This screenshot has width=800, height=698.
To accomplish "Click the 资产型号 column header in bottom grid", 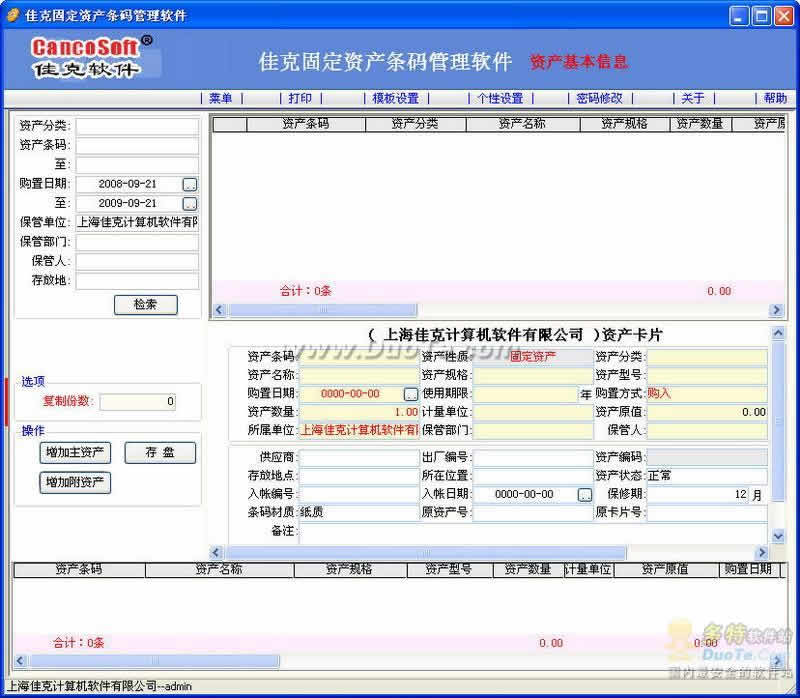I will (449, 570).
